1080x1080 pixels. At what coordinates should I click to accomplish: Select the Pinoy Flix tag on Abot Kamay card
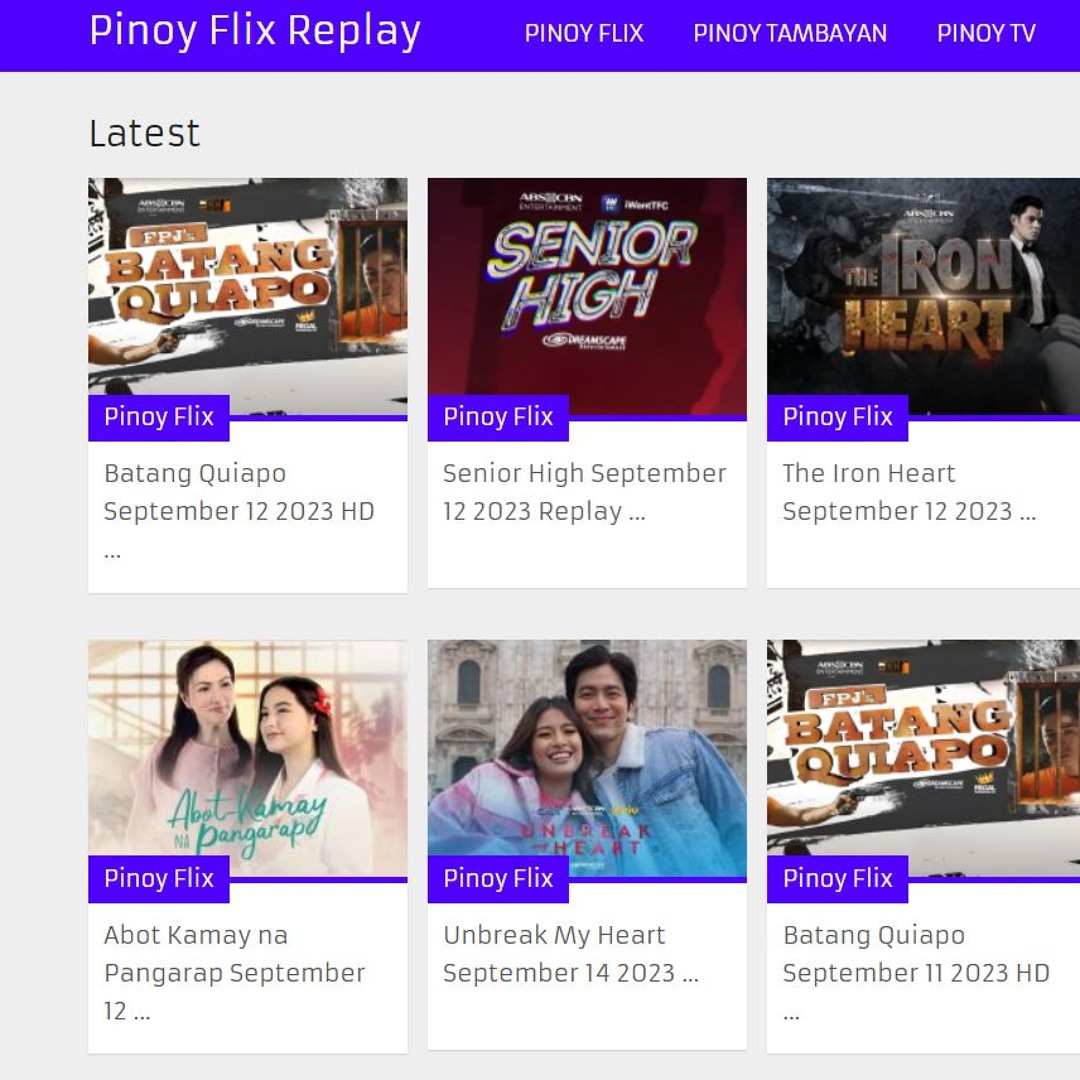[158, 879]
